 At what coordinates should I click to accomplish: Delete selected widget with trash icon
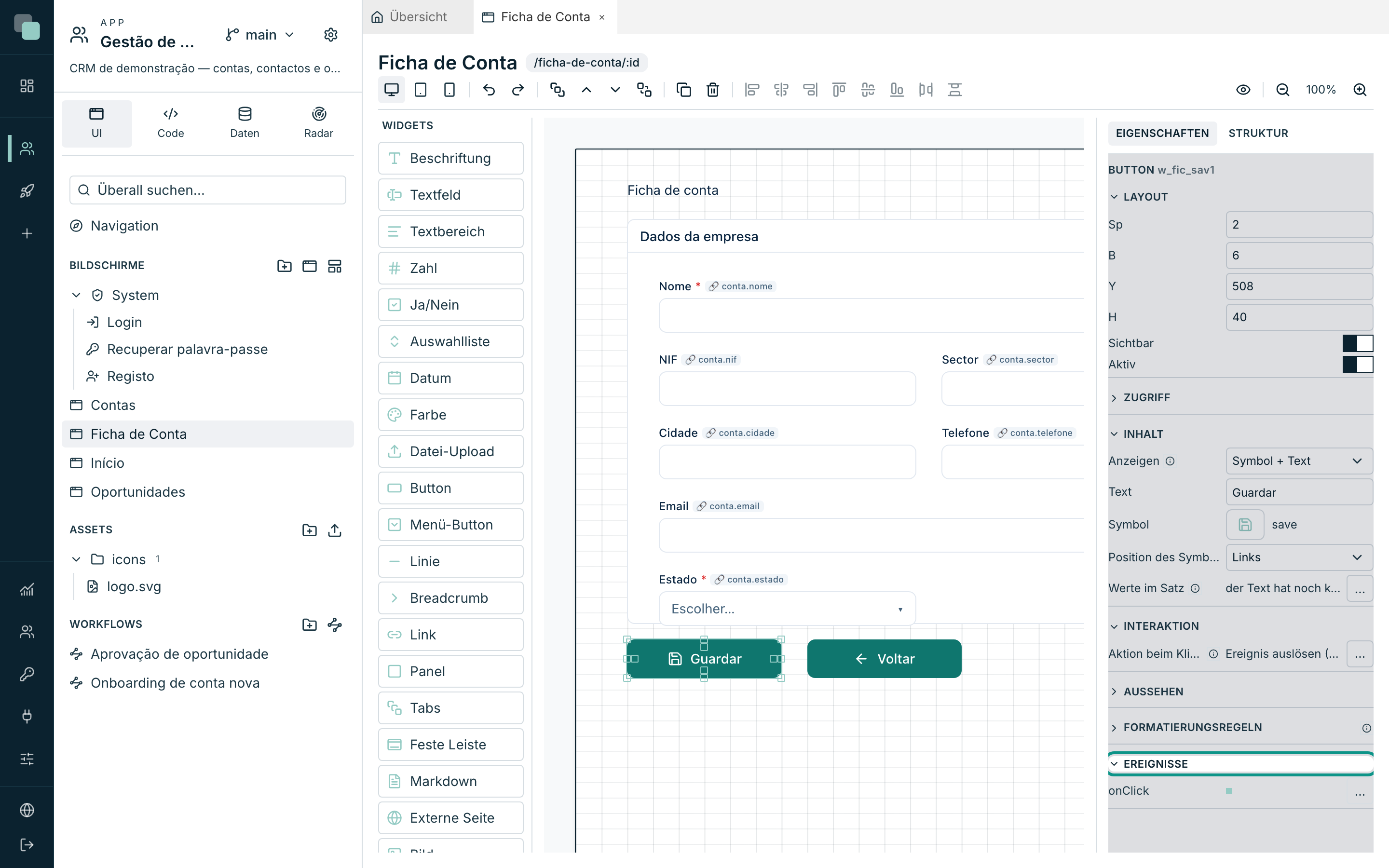pos(713,90)
